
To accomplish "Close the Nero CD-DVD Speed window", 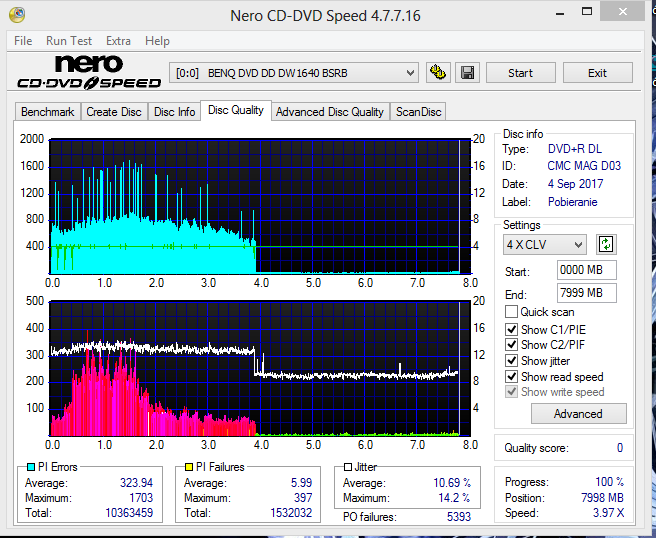I will (x=622, y=11).
